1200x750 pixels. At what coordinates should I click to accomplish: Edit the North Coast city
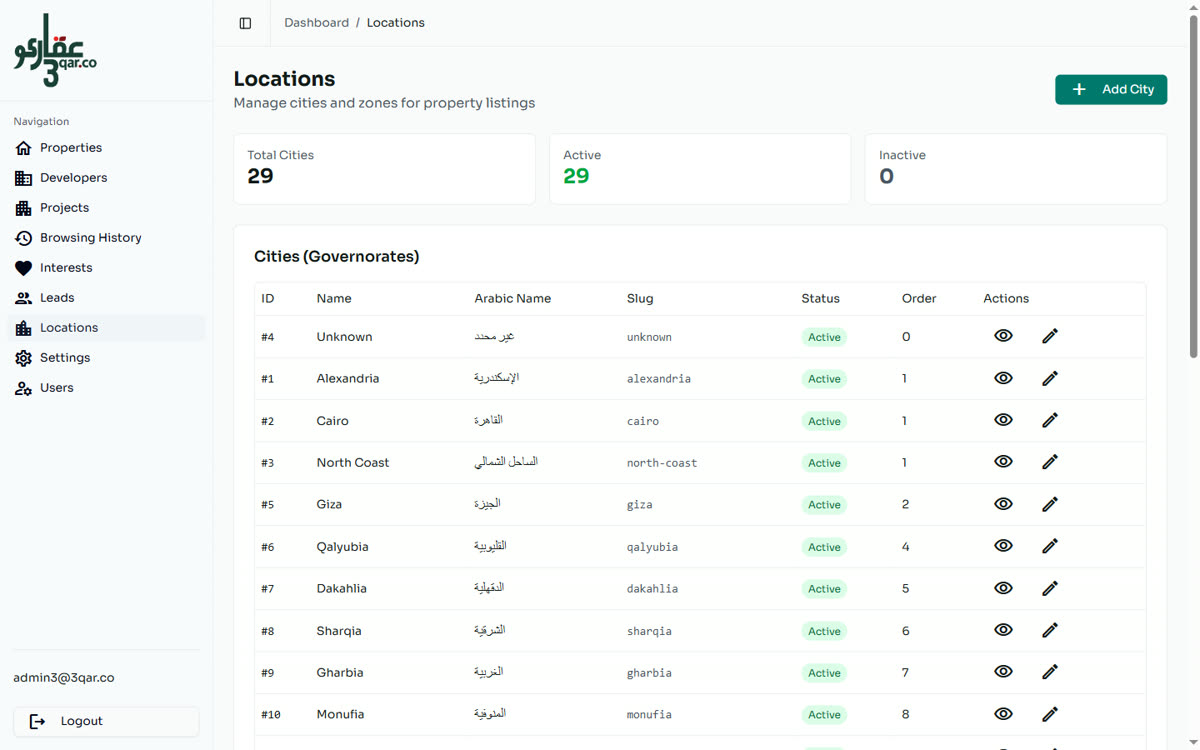pyautogui.click(x=1050, y=462)
